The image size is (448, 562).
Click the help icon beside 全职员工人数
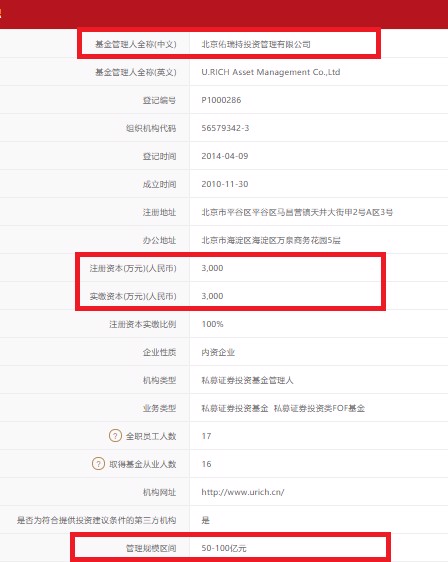115,436
